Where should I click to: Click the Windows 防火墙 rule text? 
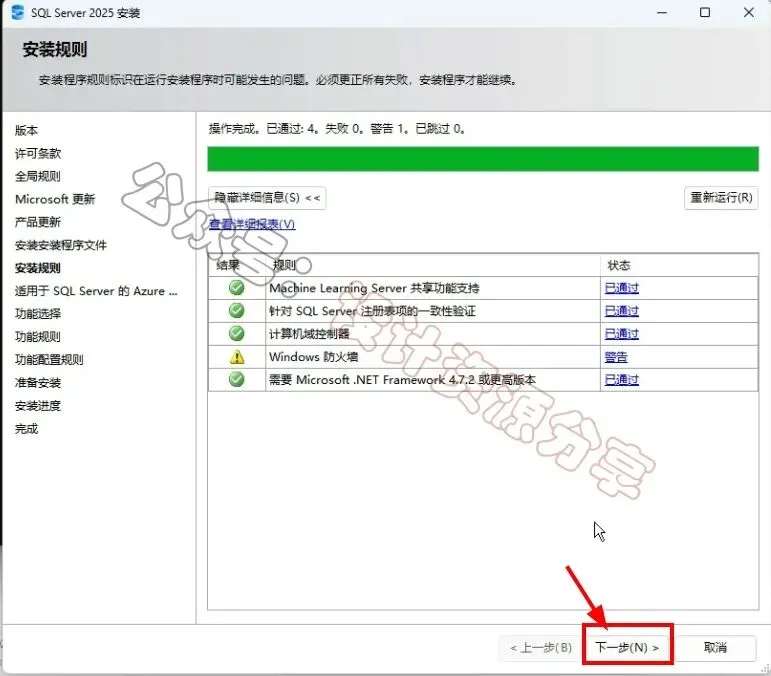coord(313,356)
